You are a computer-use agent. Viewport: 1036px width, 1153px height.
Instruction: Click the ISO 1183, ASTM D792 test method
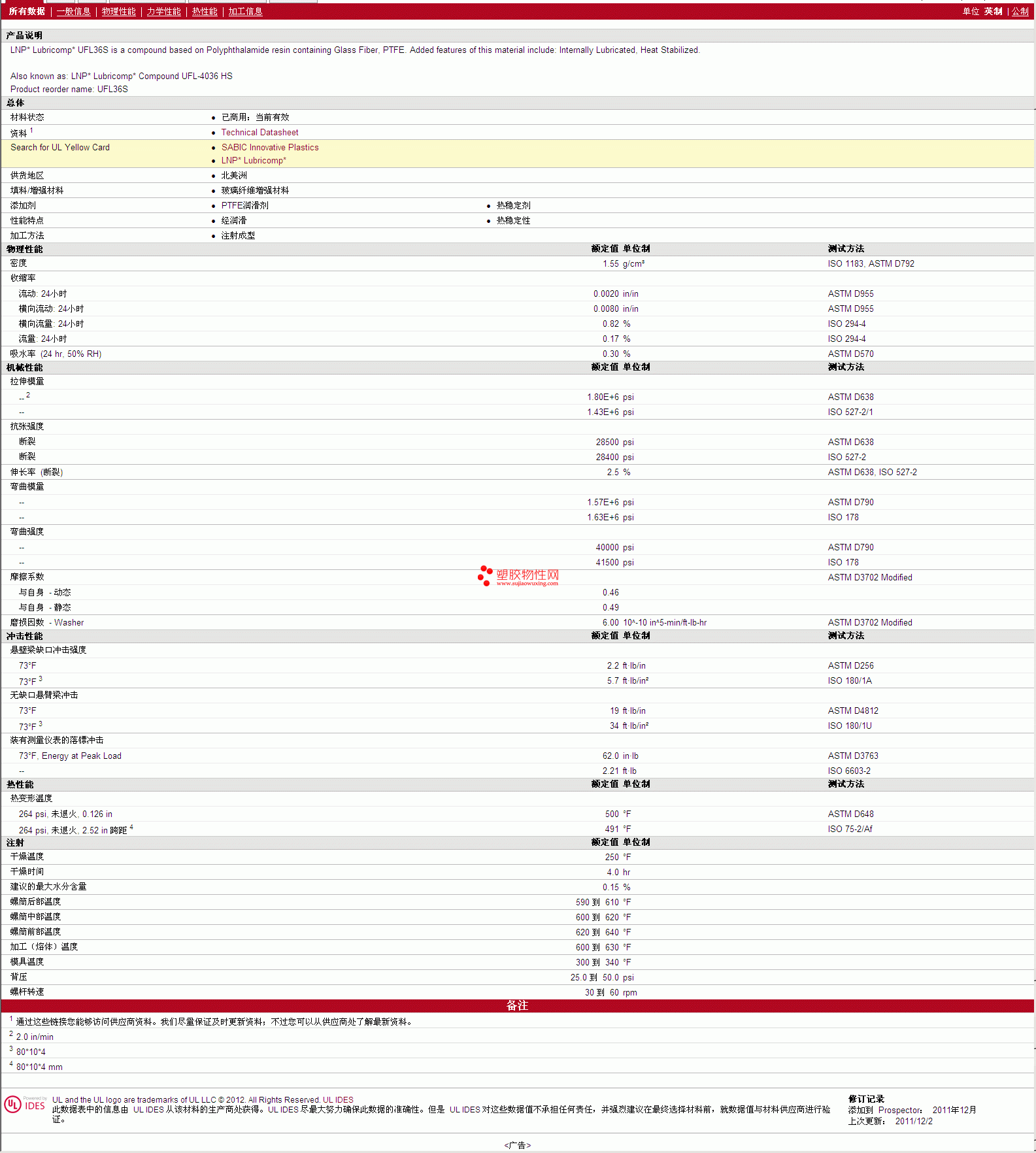(x=871, y=264)
